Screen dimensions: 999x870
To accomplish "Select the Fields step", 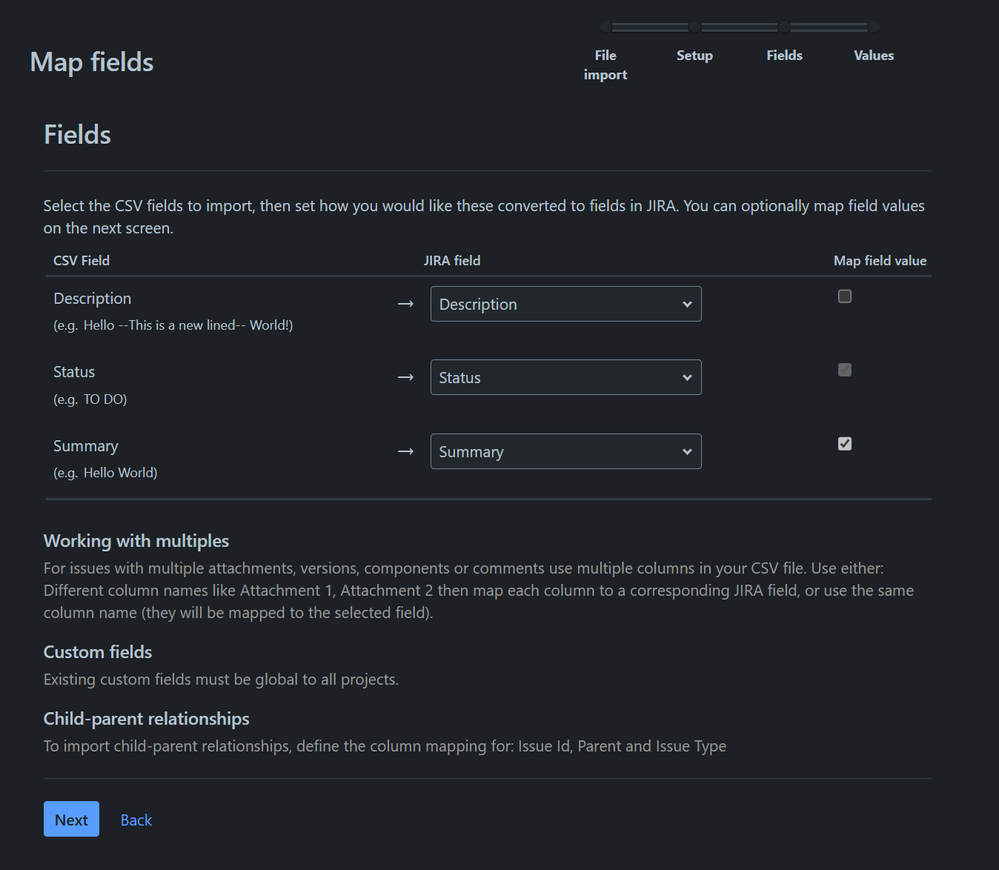I will pos(784,55).
